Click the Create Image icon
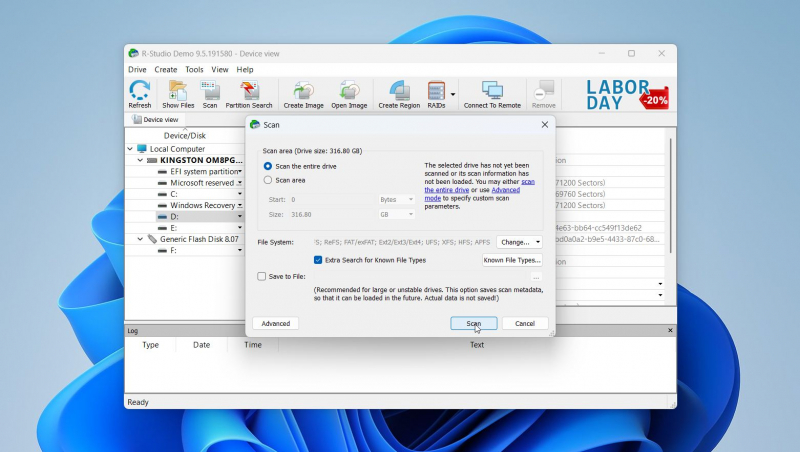Image resolution: width=800 pixels, height=452 pixels. coord(304,94)
